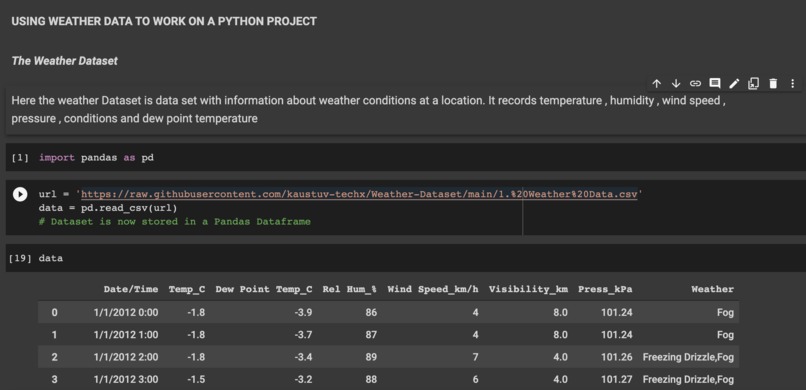Open more cell actions menu
Screen dimensions: 806x390
(792, 84)
